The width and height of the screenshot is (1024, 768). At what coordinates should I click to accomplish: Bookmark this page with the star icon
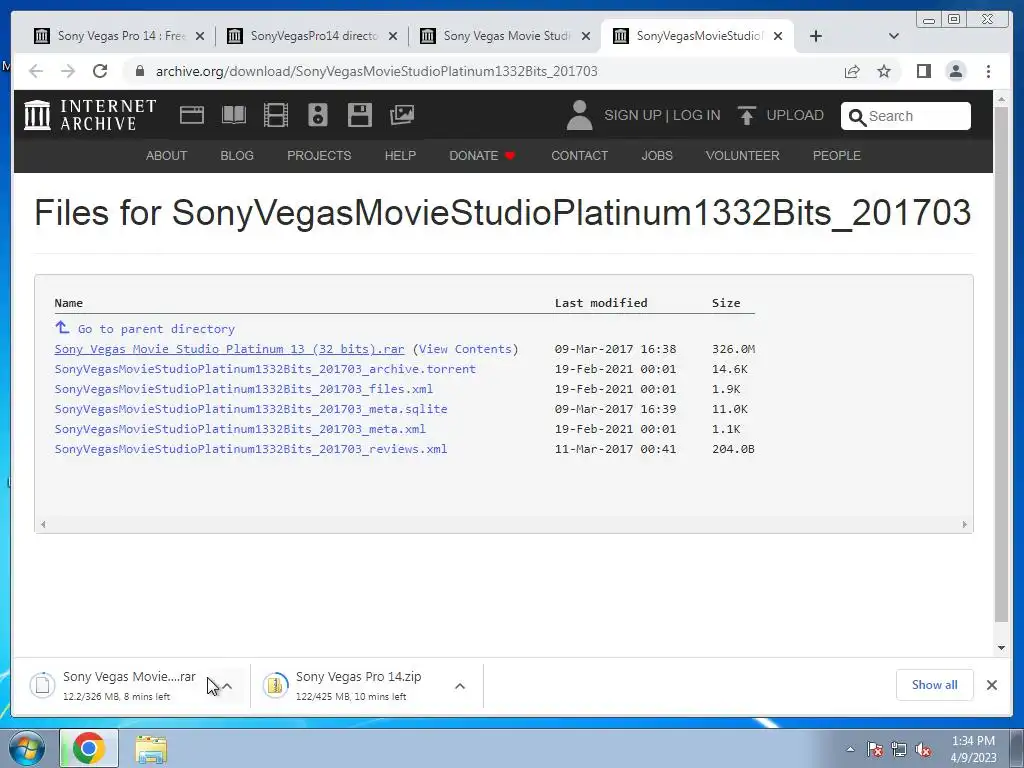[x=884, y=71]
